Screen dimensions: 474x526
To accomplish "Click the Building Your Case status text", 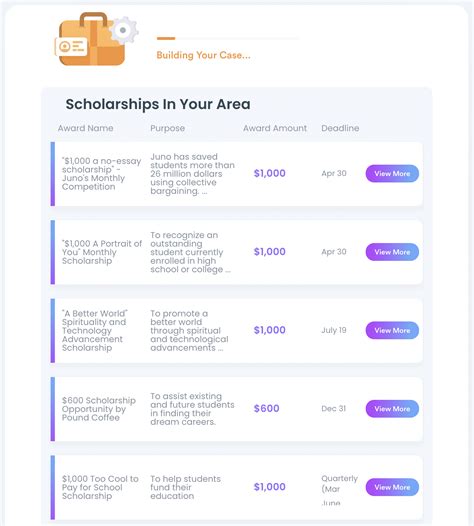I will click(x=204, y=55).
